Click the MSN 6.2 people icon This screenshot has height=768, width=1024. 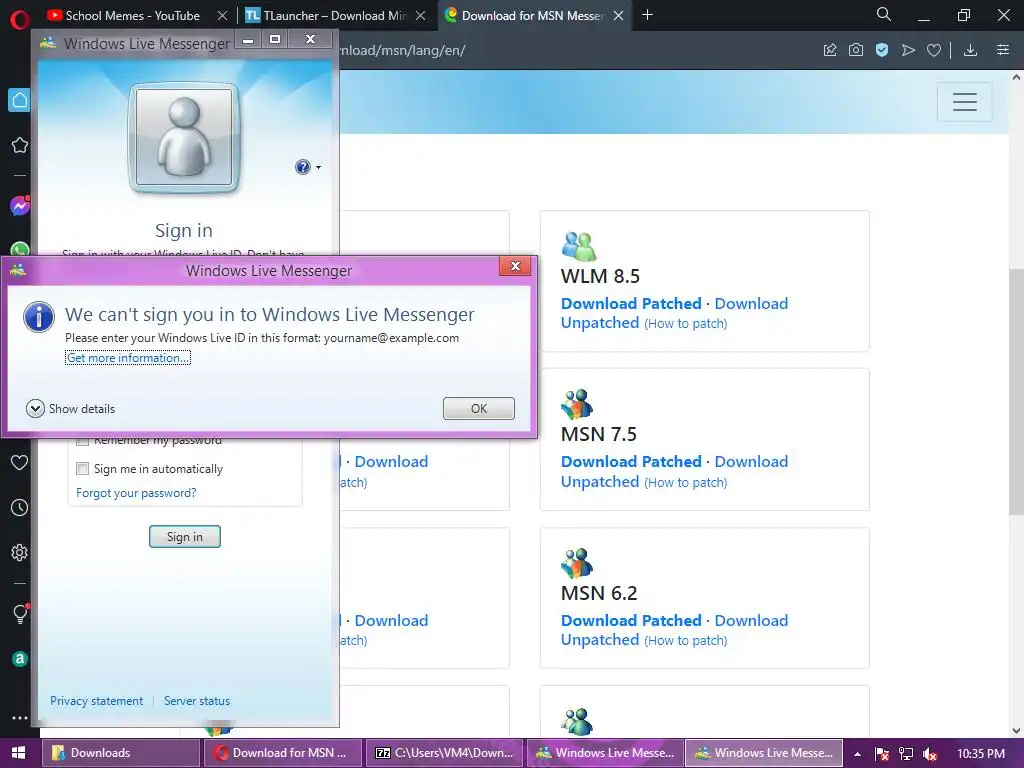coord(577,564)
